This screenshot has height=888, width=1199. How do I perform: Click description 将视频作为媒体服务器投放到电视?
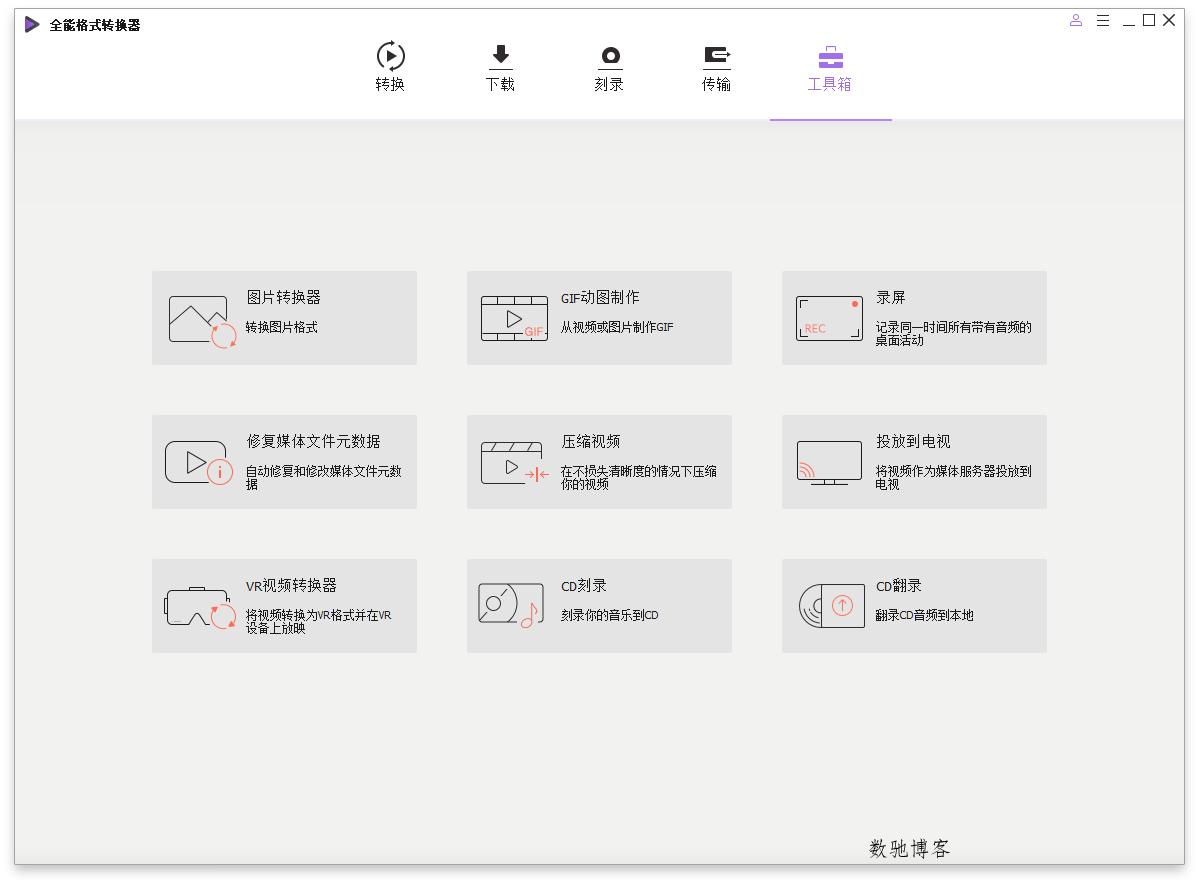pos(954,477)
